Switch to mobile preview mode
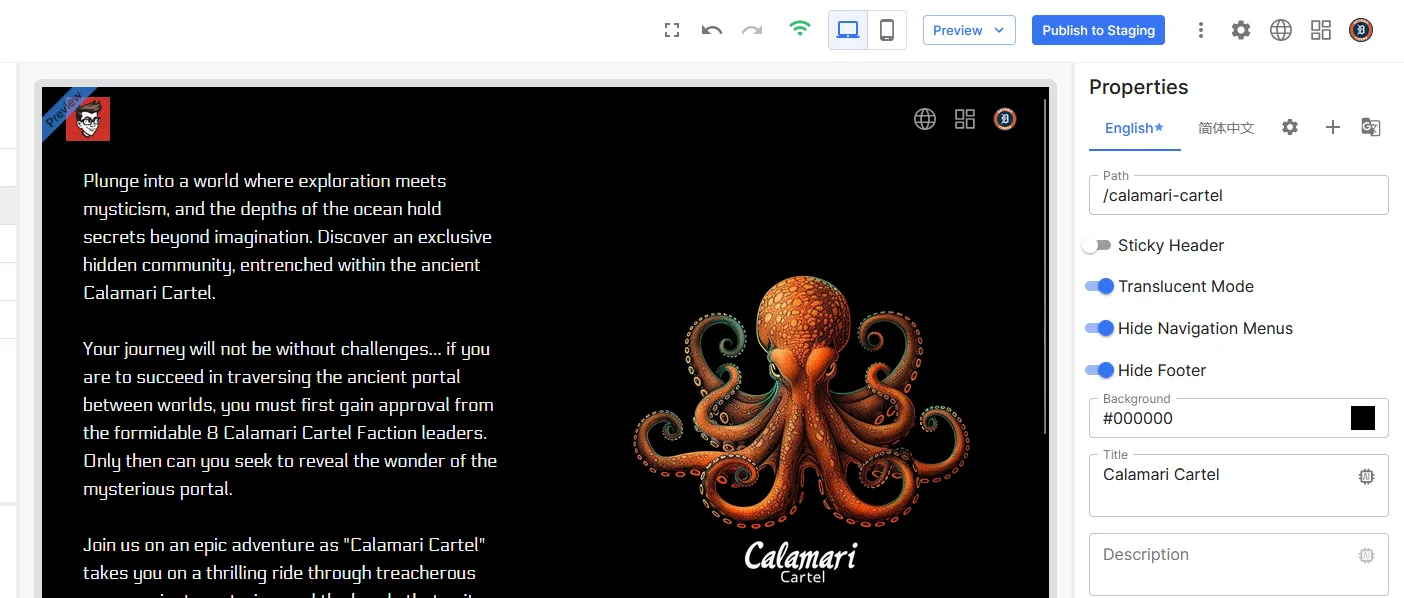This screenshot has height=598, width=1404. tap(886, 30)
